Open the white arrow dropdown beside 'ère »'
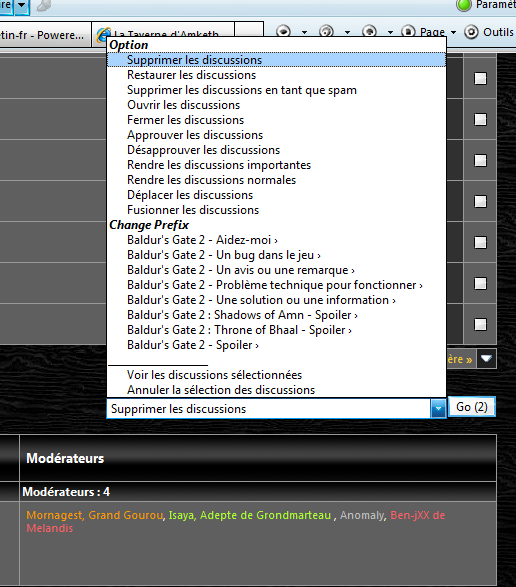Viewport: 516px width, 587px height. (486, 359)
